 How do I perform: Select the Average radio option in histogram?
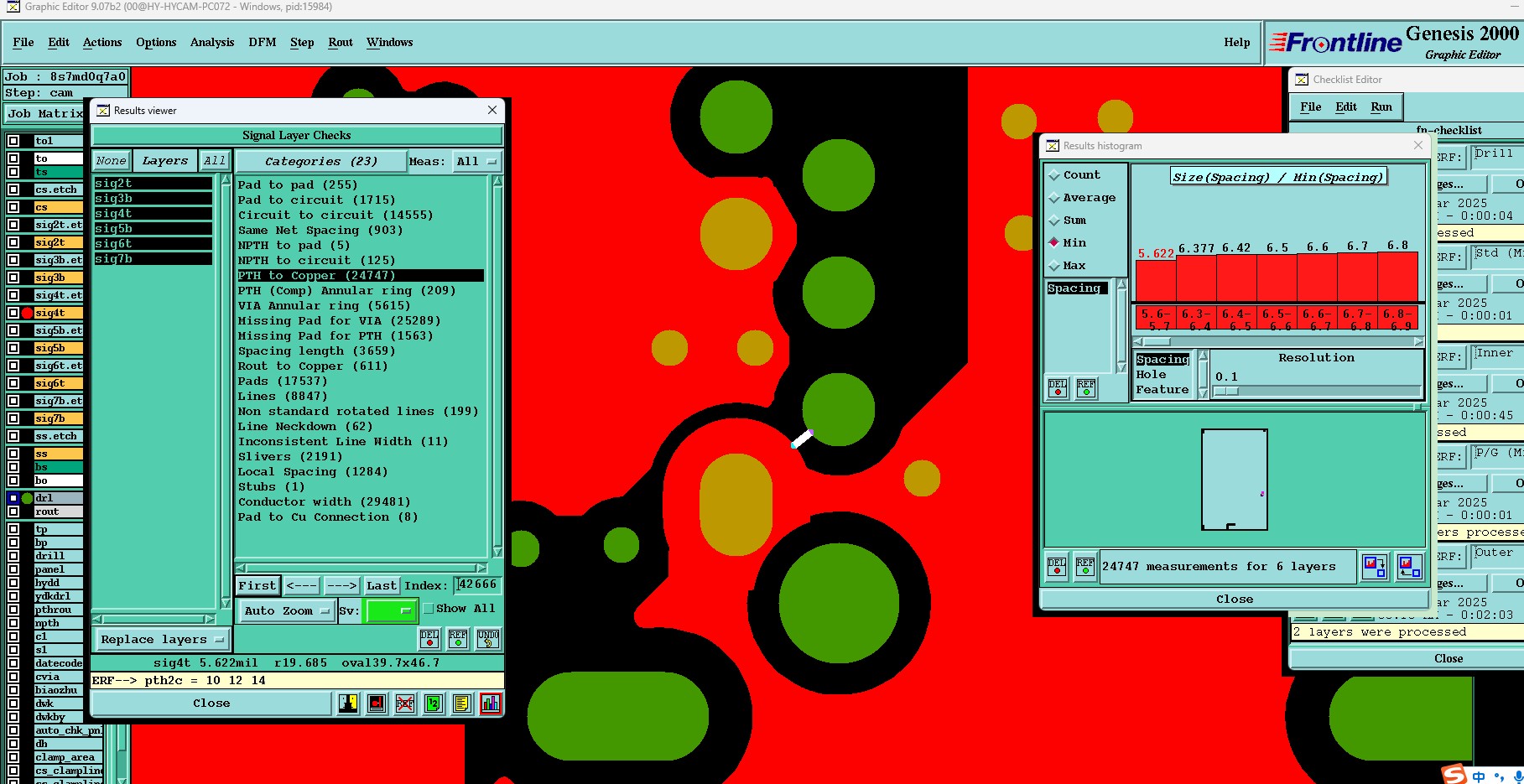(1054, 198)
